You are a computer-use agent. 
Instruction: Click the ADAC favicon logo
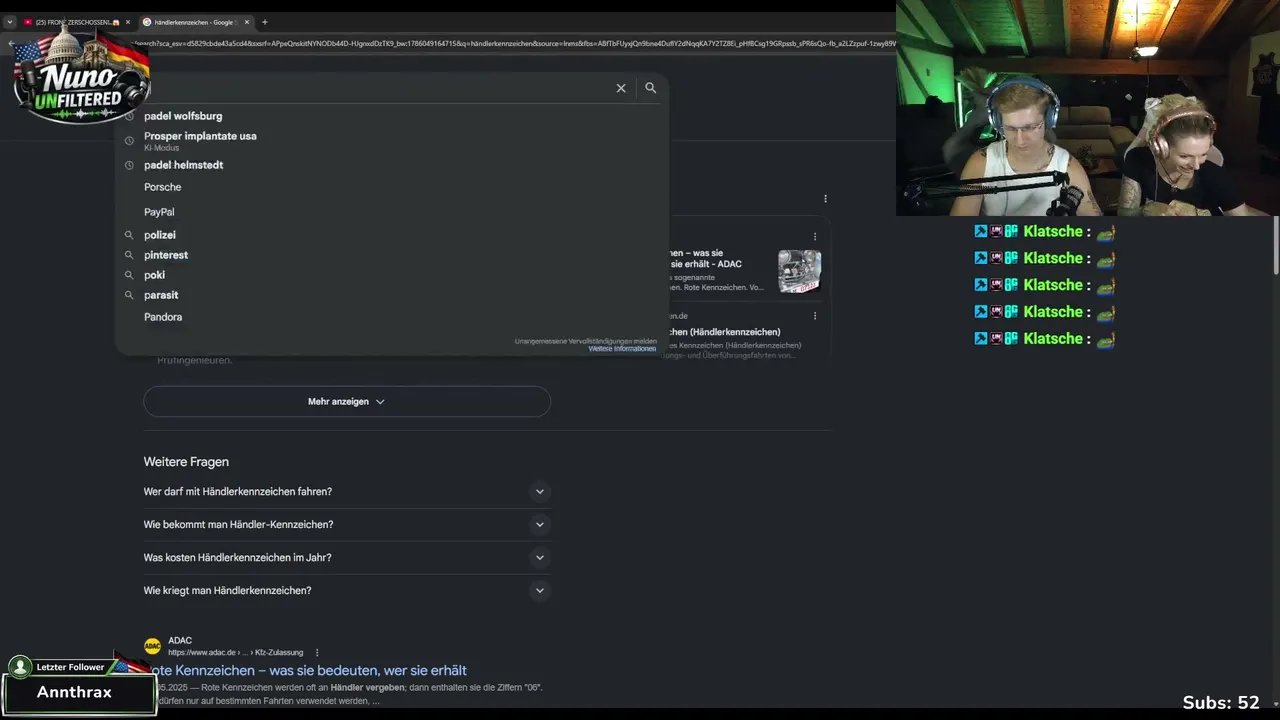(x=152, y=646)
